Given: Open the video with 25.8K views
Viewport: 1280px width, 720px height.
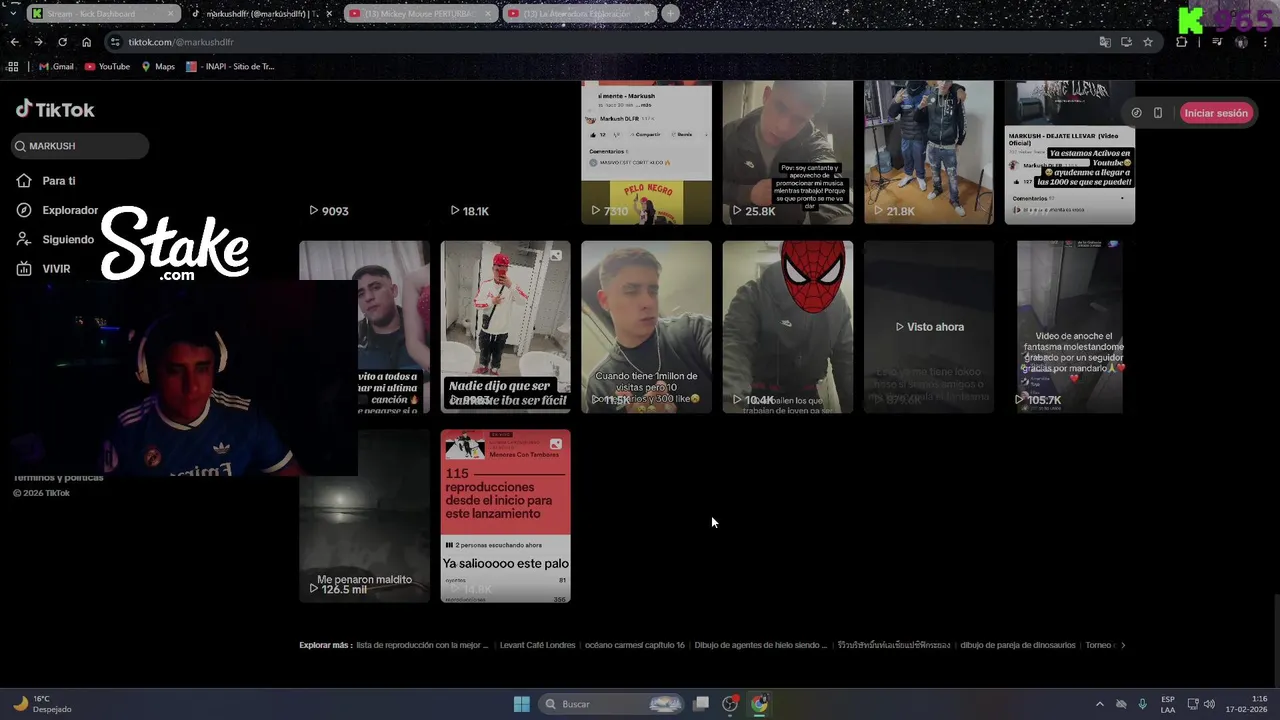Looking at the screenshot, I should coord(788,153).
